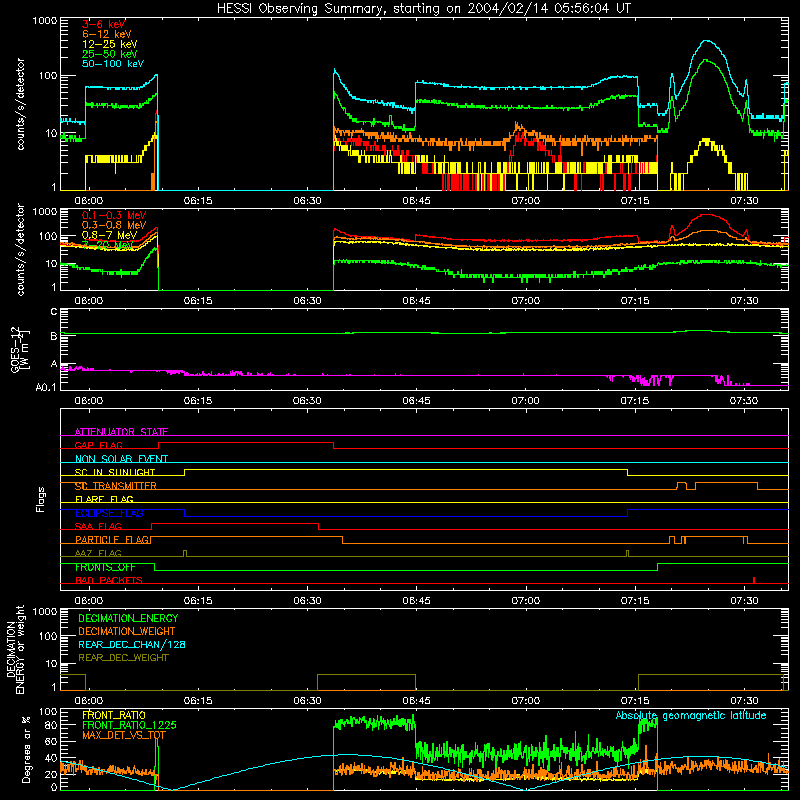This screenshot has height=800, width=800.
Task: Click the SAA_FLAG label
Action: (98, 526)
